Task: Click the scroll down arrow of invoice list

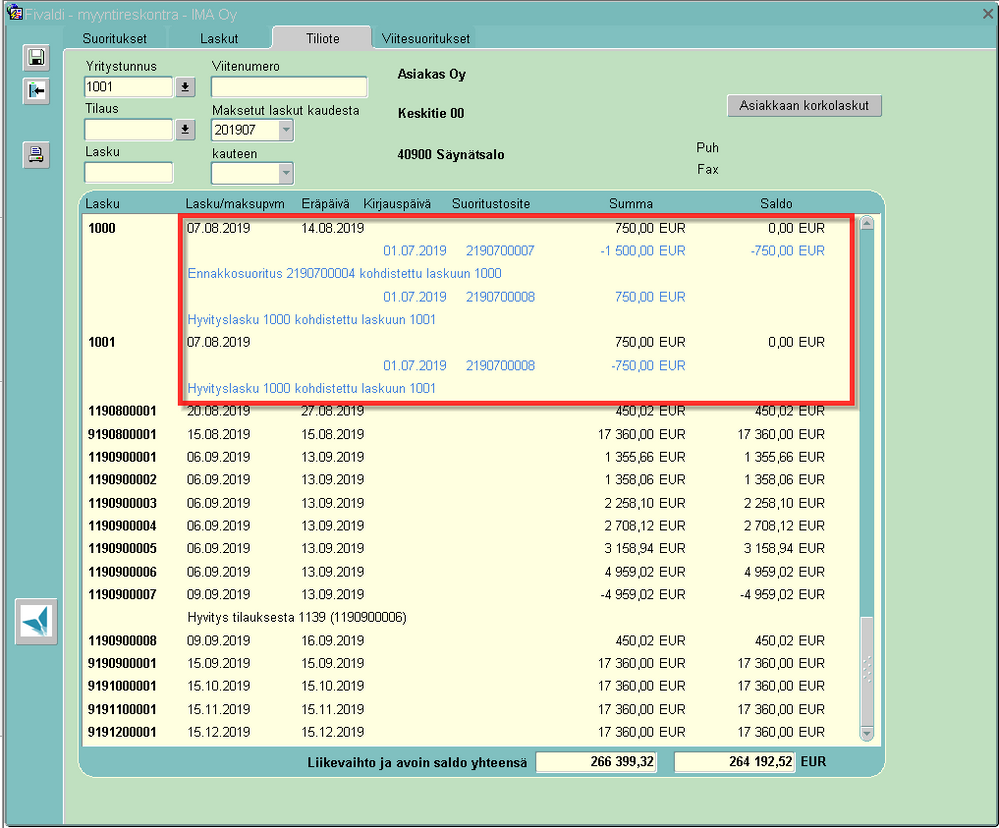Action: [867, 734]
